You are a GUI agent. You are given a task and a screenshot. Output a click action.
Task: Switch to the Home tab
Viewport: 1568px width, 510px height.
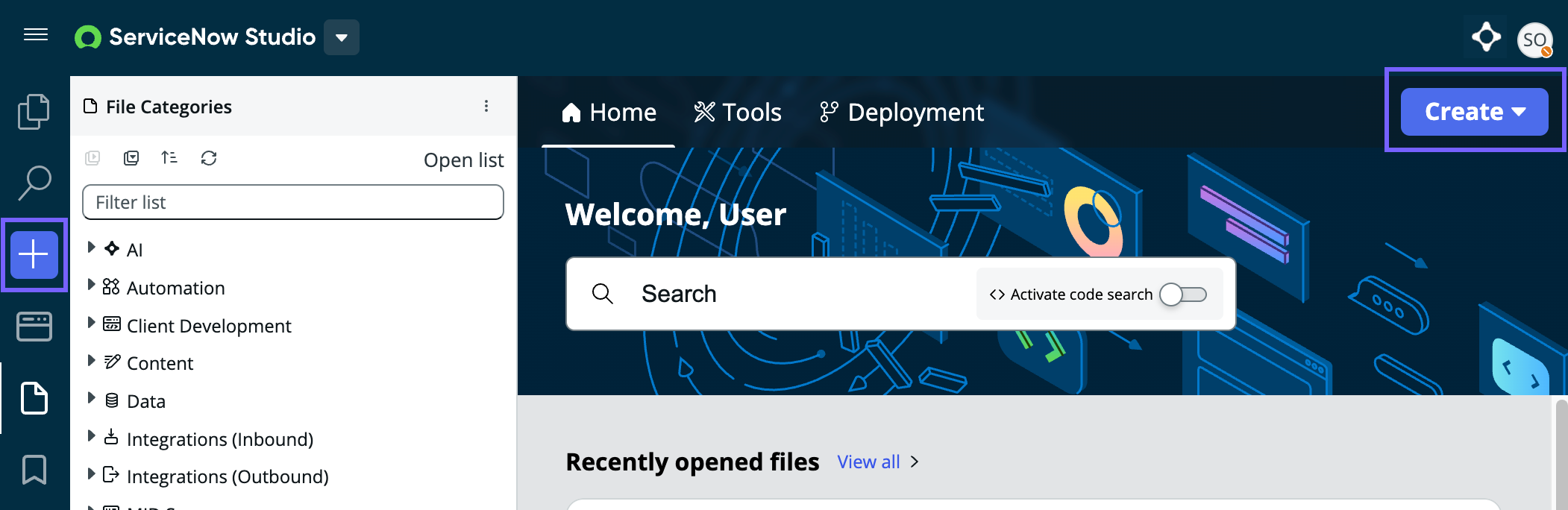coord(609,112)
